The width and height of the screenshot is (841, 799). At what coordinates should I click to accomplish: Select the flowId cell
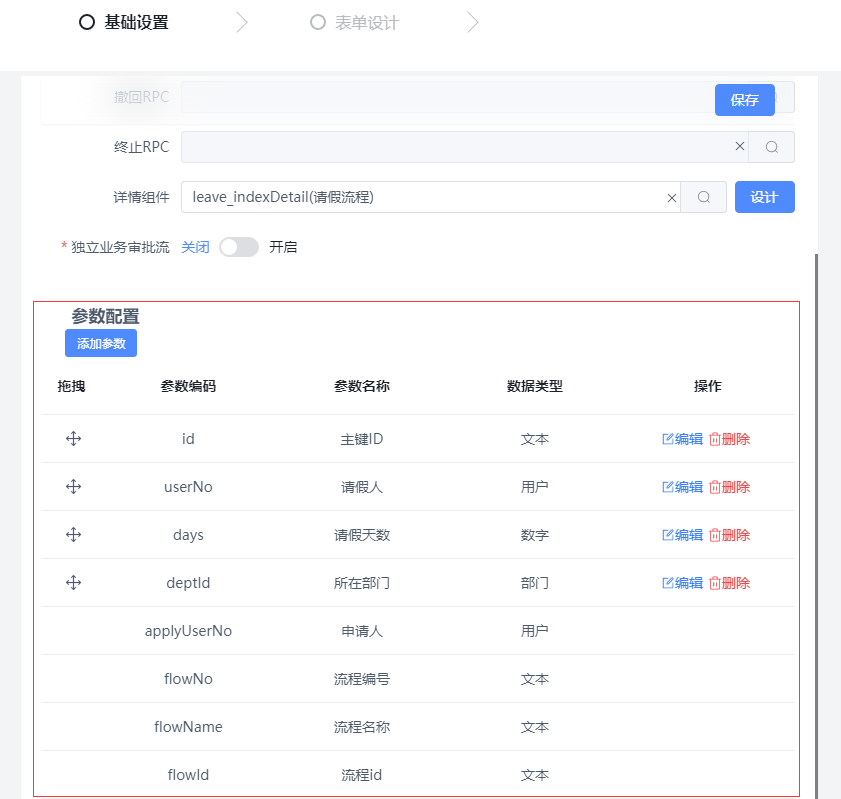[x=188, y=775]
